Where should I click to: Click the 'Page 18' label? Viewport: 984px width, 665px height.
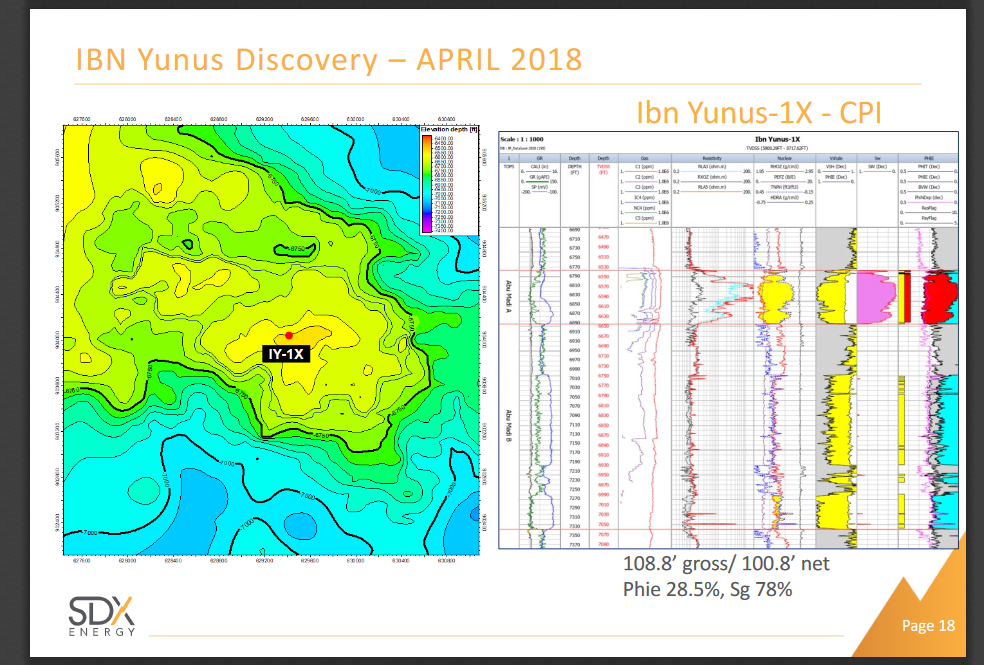[x=928, y=625]
